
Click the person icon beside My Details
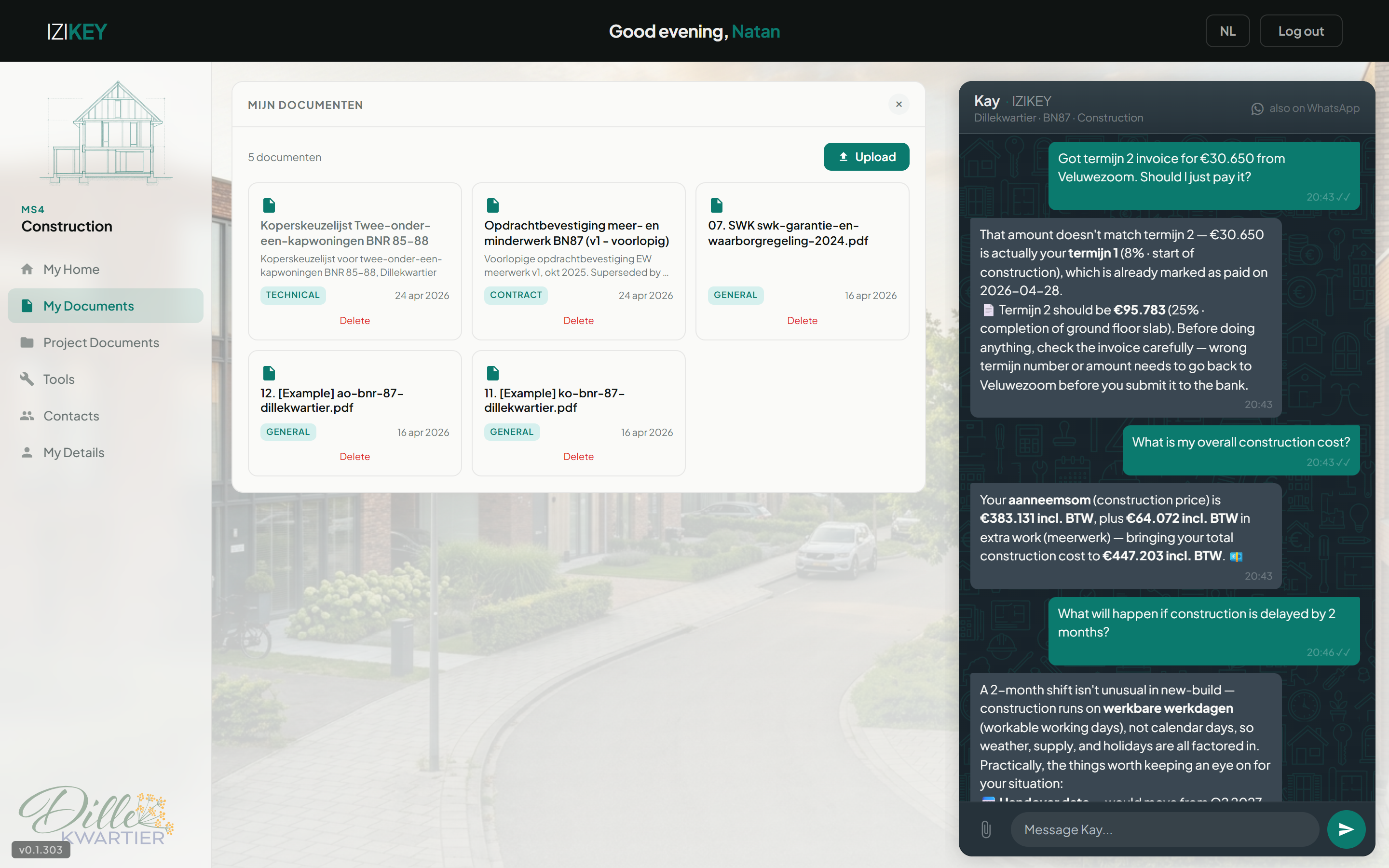point(27,452)
